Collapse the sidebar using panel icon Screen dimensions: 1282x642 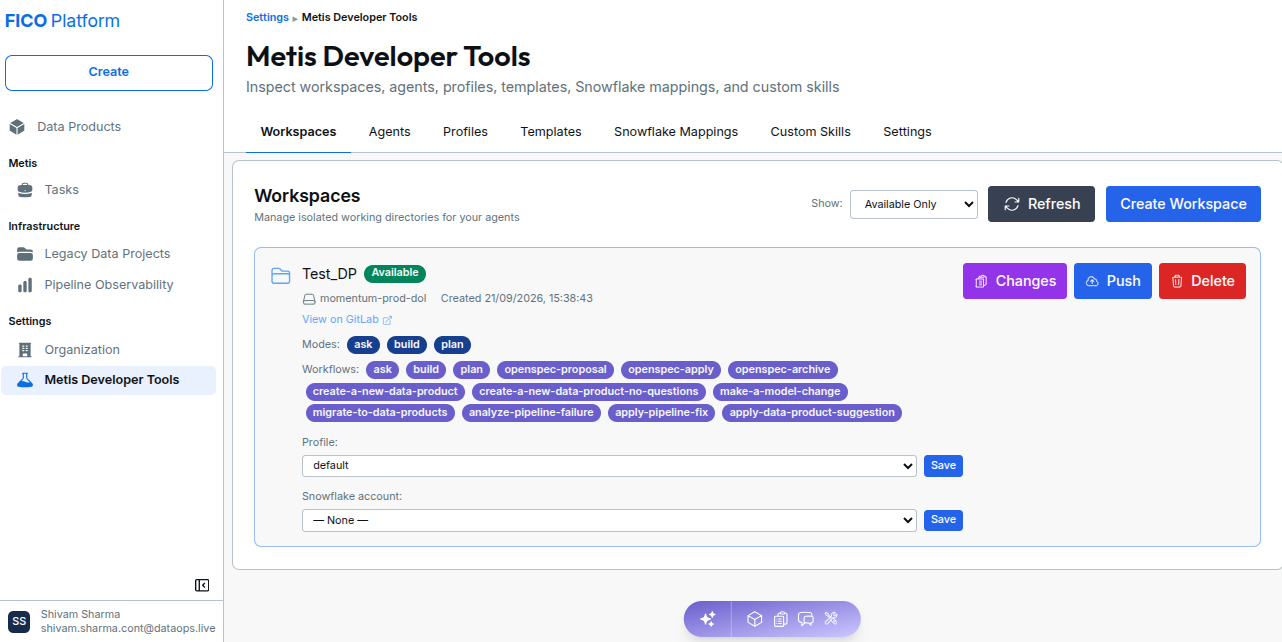pyautogui.click(x=202, y=585)
